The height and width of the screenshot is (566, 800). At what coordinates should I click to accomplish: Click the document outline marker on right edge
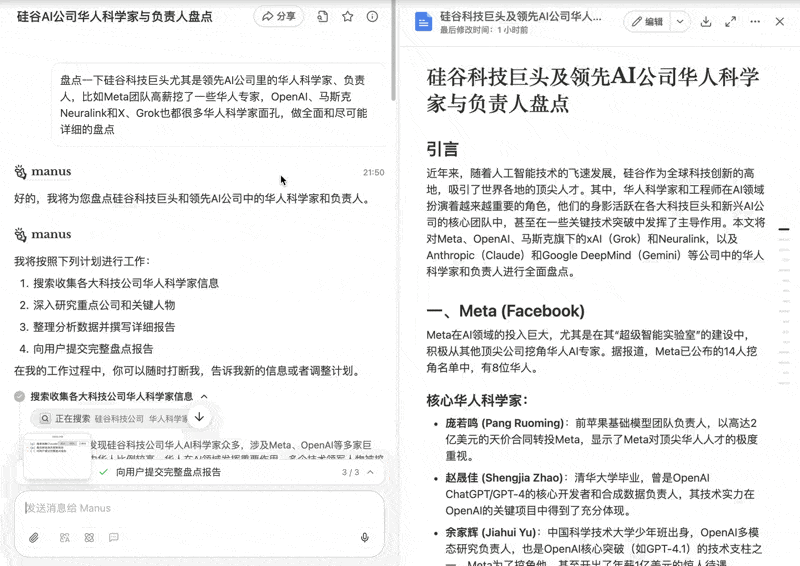[784, 229]
